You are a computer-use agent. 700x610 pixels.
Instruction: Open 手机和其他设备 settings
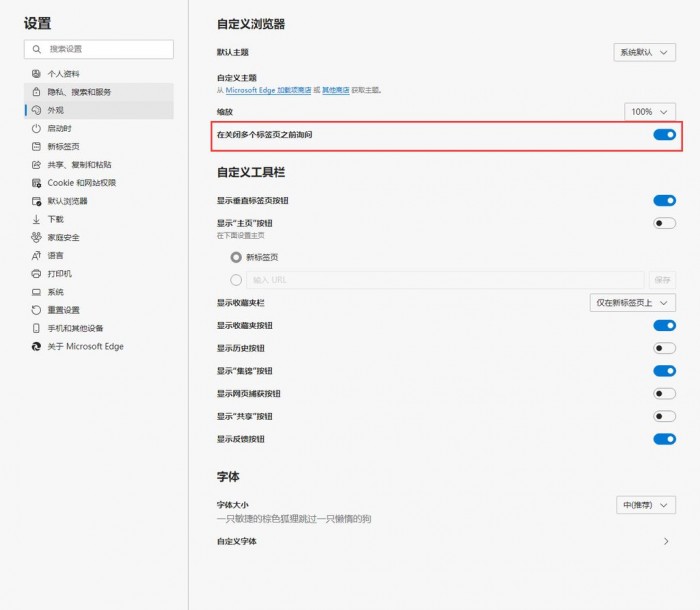pos(99,328)
